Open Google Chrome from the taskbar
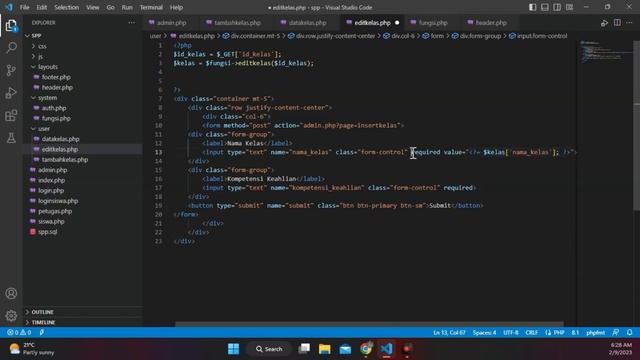 coord(366,349)
